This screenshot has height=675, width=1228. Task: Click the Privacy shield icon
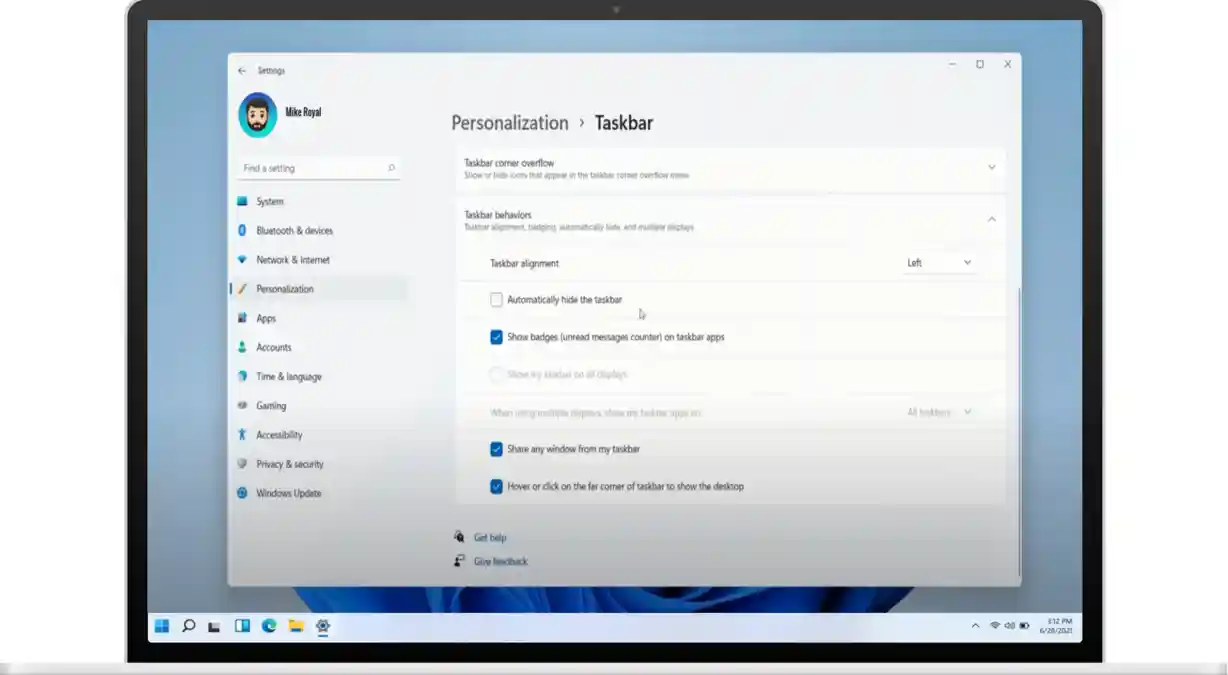pos(242,463)
